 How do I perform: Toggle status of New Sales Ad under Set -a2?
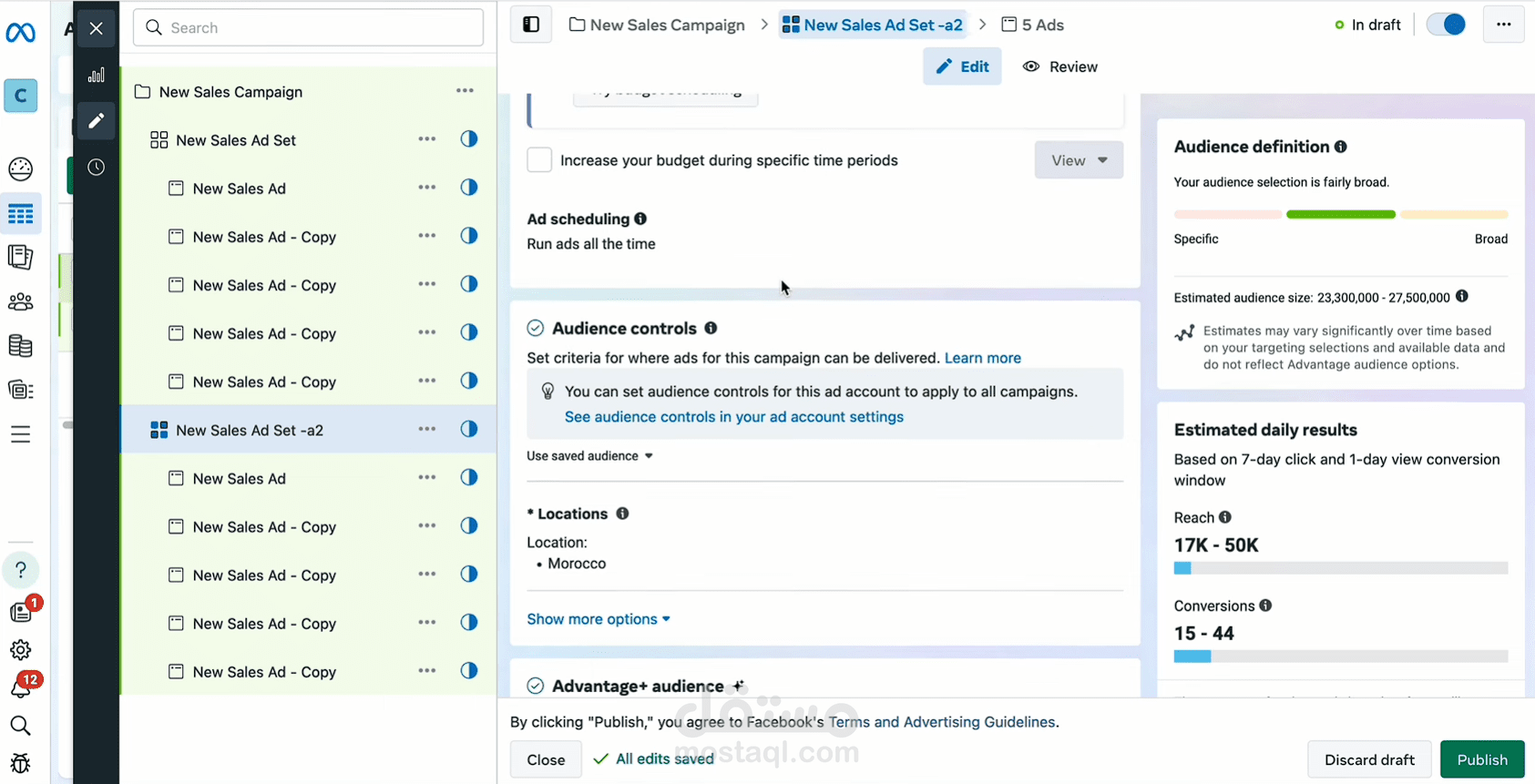(469, 477)
